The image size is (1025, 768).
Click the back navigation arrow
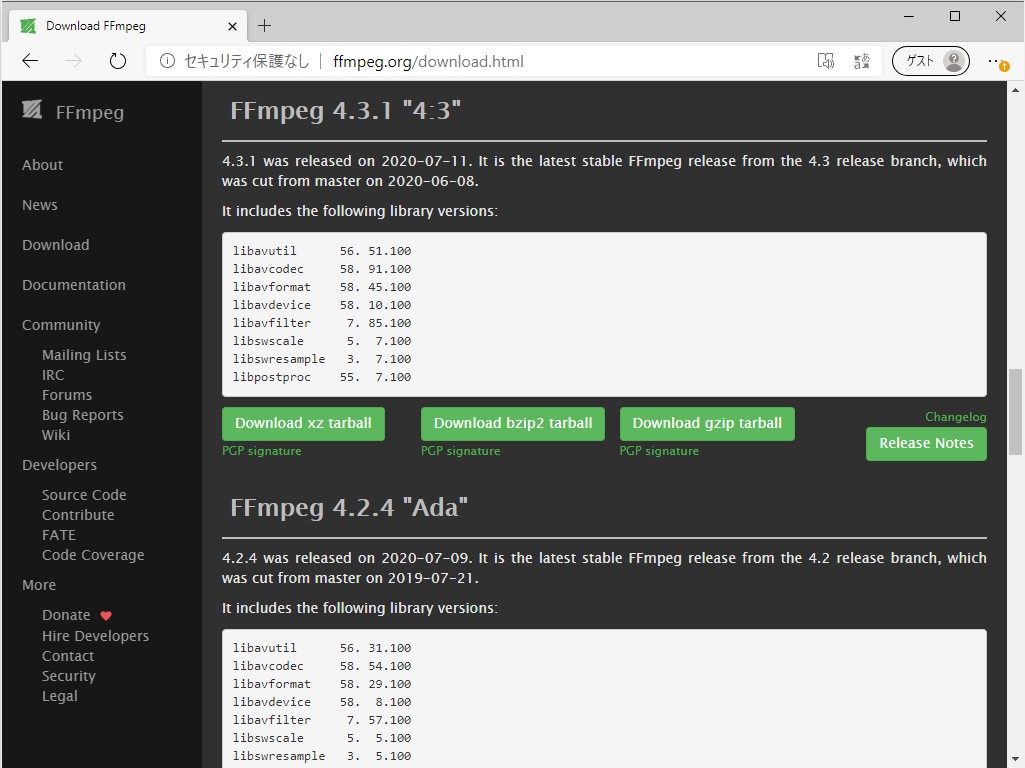30,60
